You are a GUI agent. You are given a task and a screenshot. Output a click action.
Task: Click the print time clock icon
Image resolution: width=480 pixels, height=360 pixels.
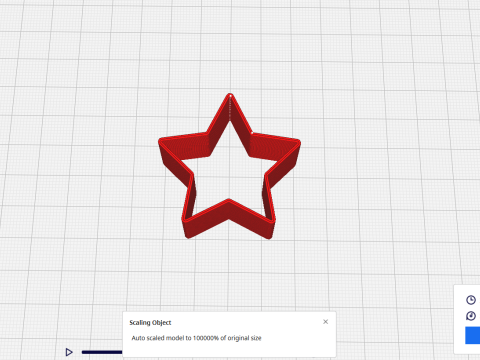pyautogui.click(x=471, y=300)
